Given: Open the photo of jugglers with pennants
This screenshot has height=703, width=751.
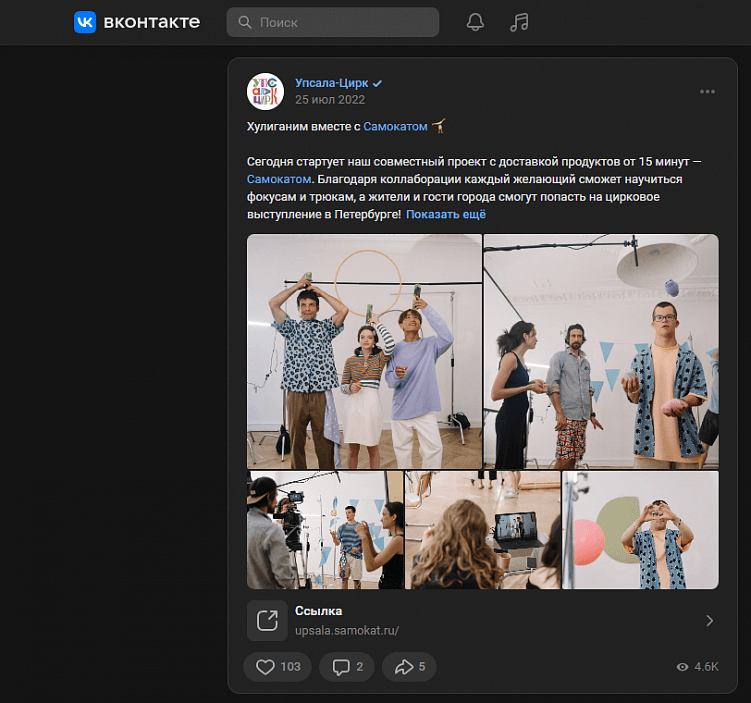Looking at the screenshot, I should 601,351.
